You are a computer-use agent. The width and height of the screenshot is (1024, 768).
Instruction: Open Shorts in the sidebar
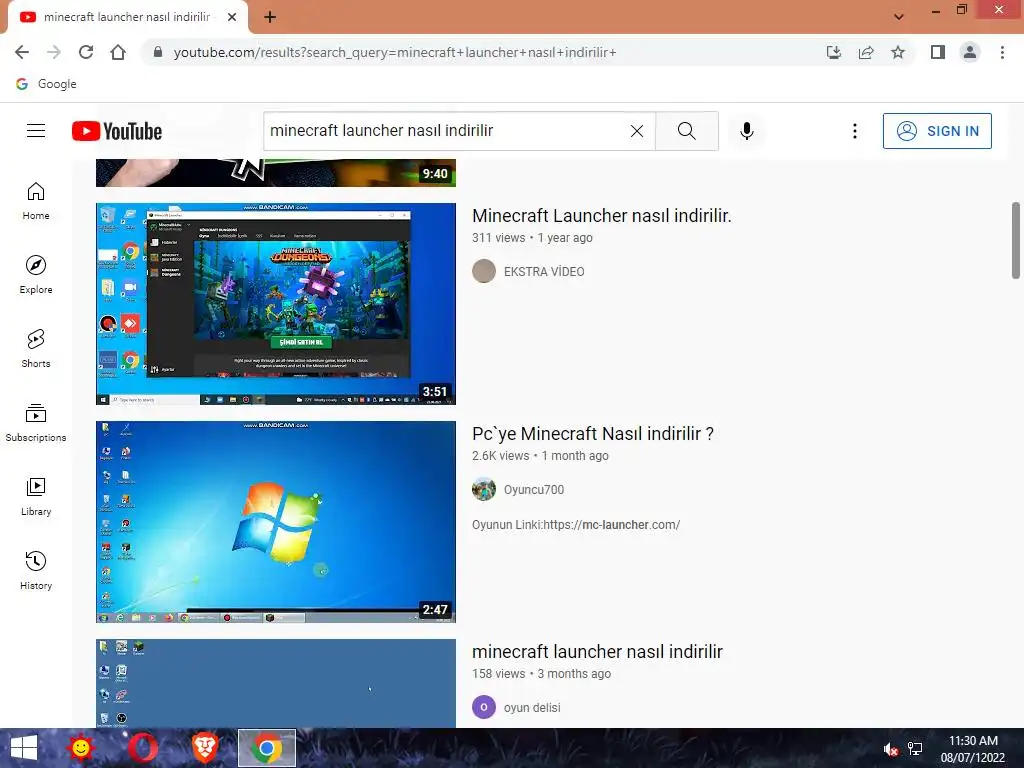36,349
